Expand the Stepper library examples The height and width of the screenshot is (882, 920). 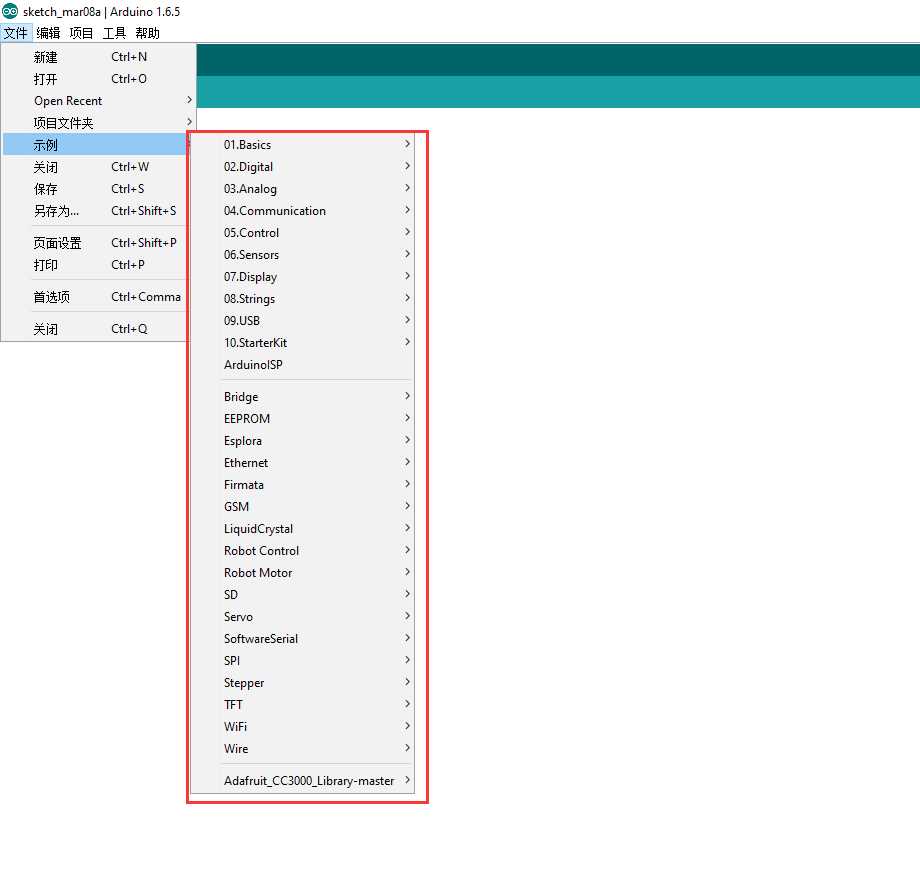(303, 683)
